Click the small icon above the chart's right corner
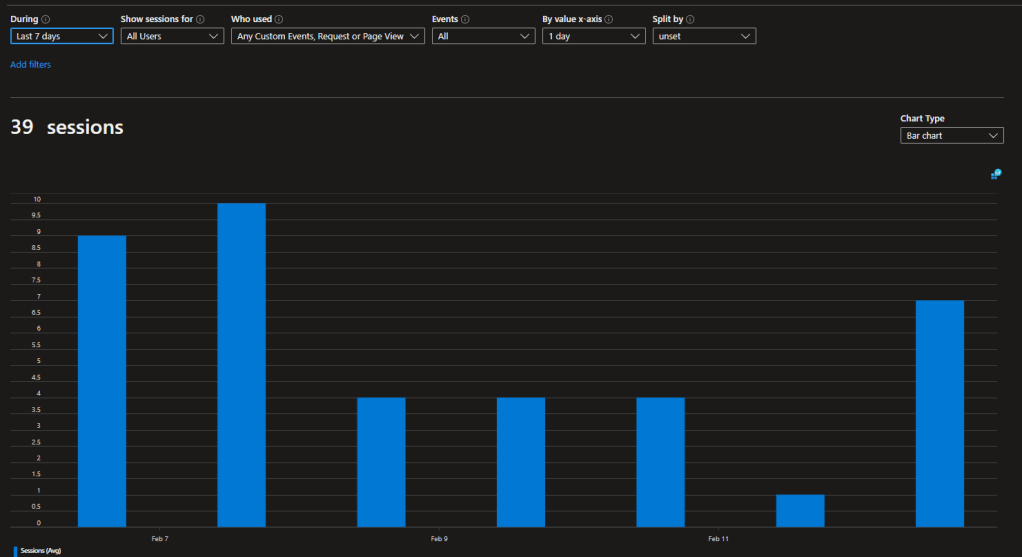 [995, 174]
